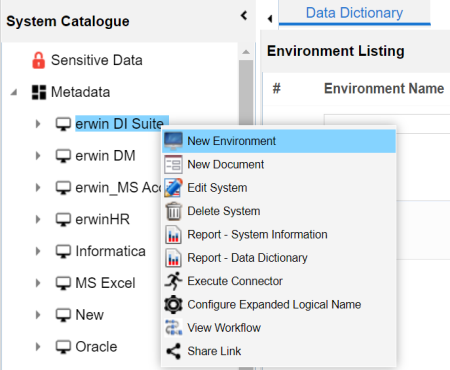Click the red Sensitive Data lock icon
450x370 pixels.
(x=38, y=60)
